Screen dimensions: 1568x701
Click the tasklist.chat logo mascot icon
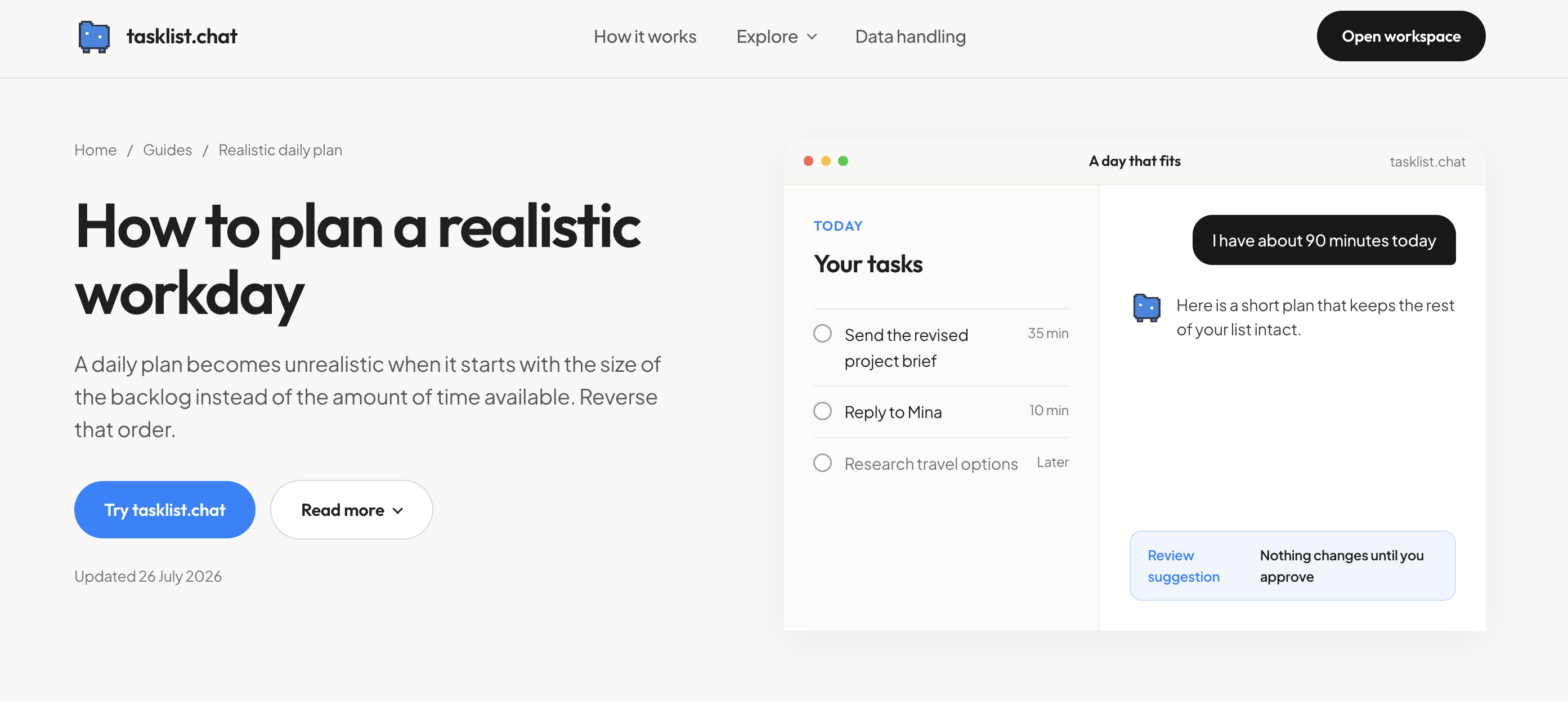95,37
